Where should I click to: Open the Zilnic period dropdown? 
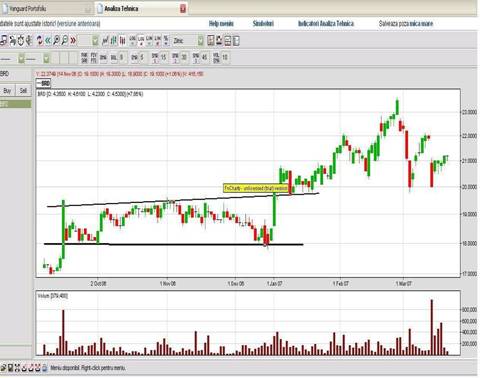201,41
